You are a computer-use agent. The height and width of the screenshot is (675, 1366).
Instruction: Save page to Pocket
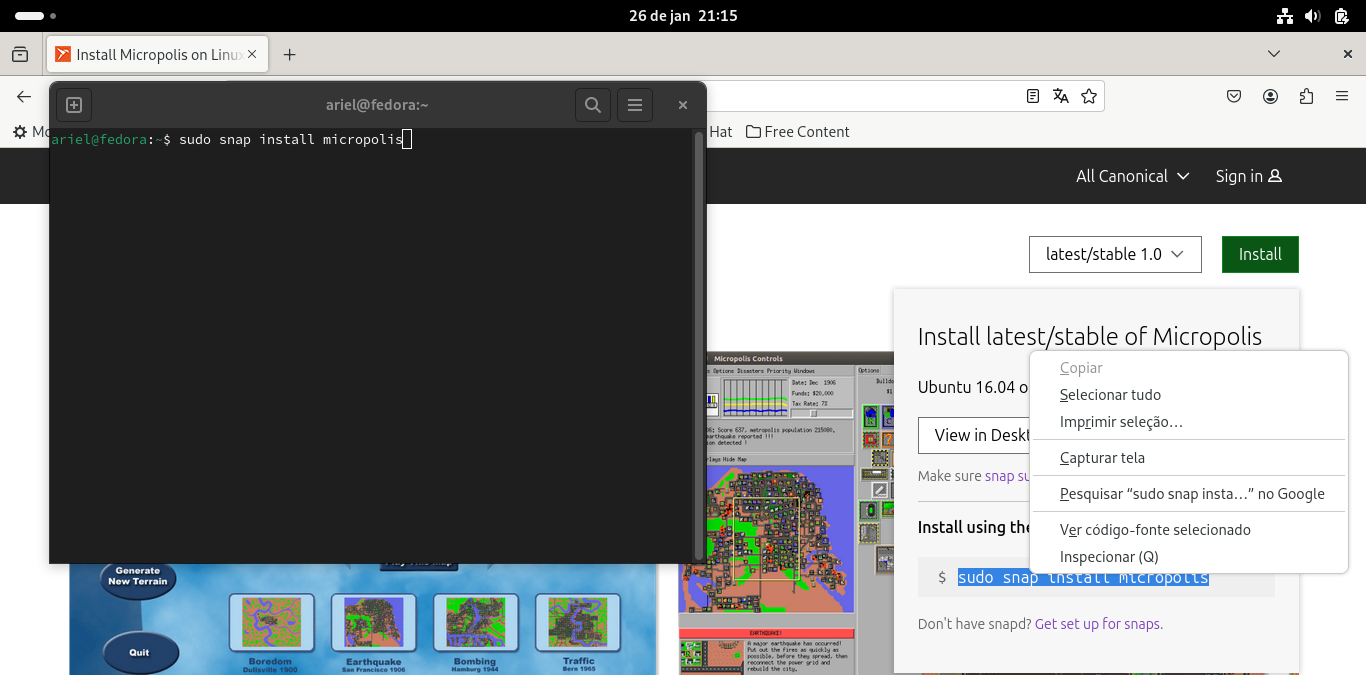1233,95
